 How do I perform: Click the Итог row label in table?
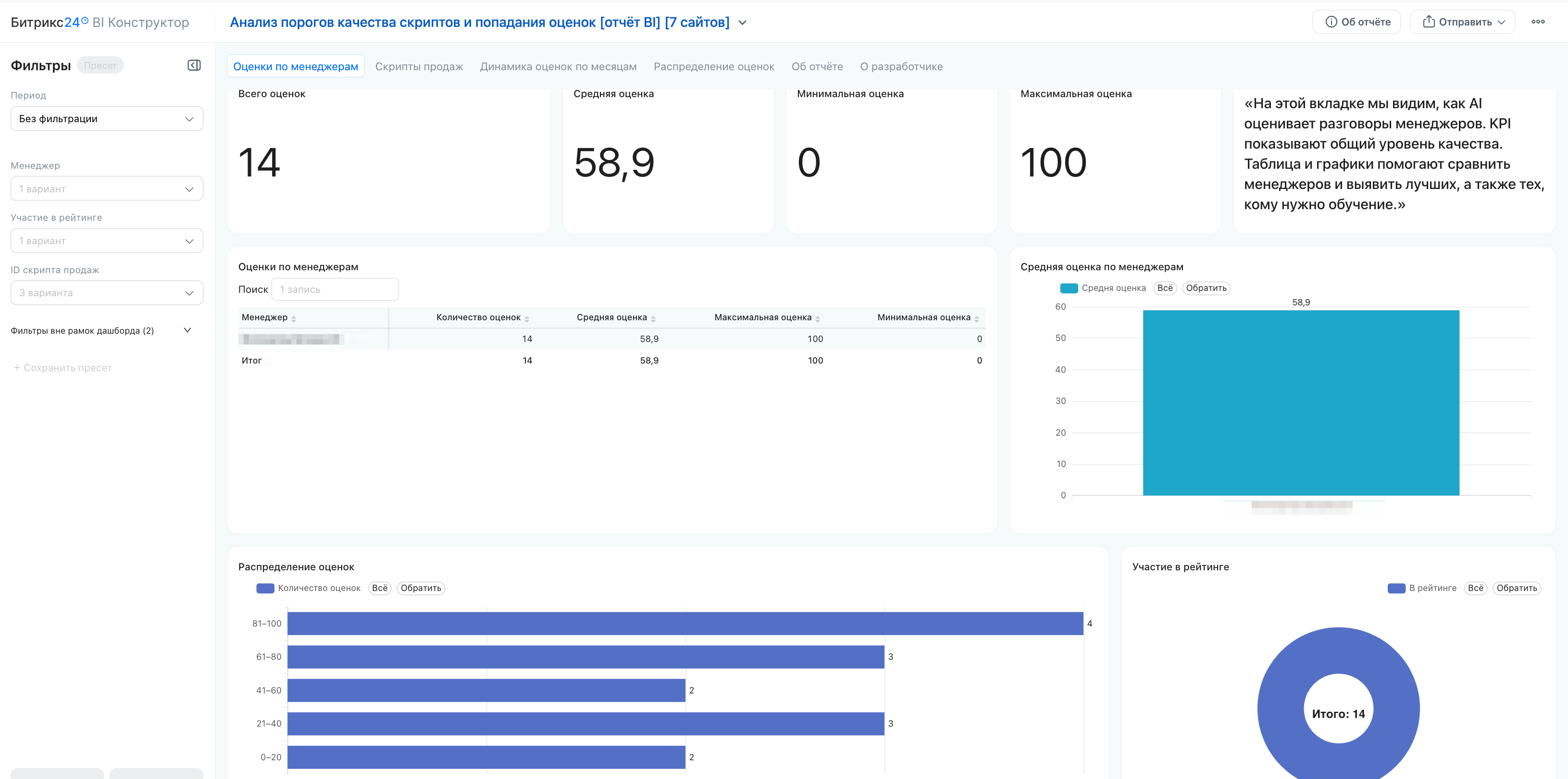coord(251,361)
